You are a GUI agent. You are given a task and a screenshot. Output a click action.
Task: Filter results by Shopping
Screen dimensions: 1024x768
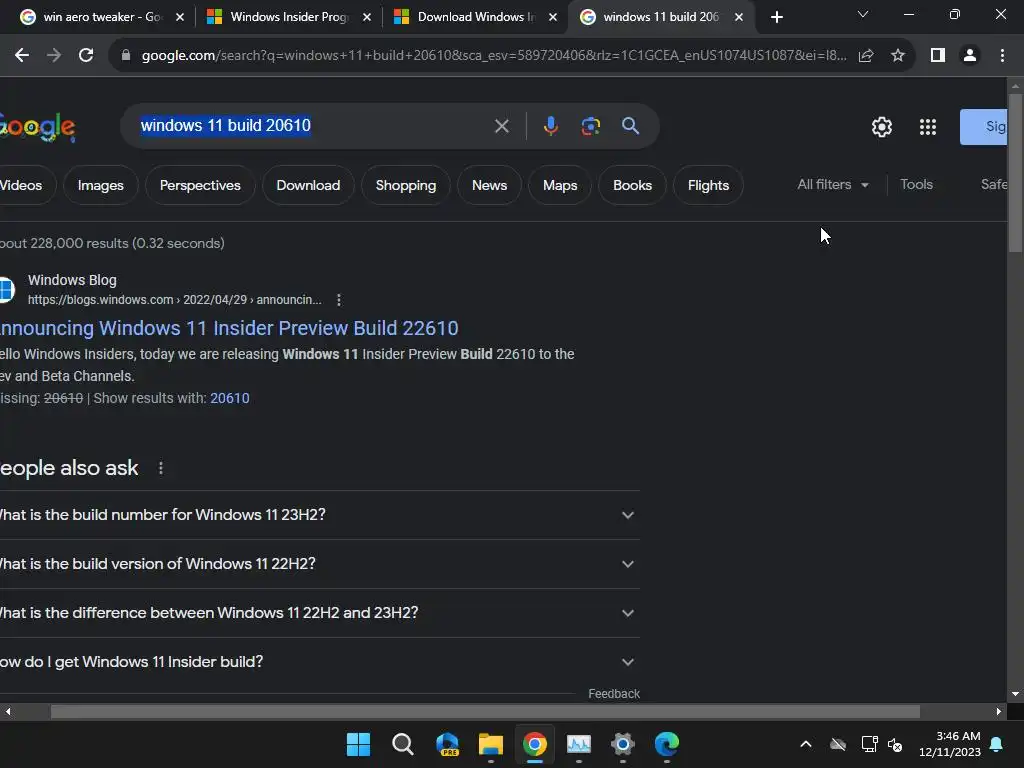406,185
